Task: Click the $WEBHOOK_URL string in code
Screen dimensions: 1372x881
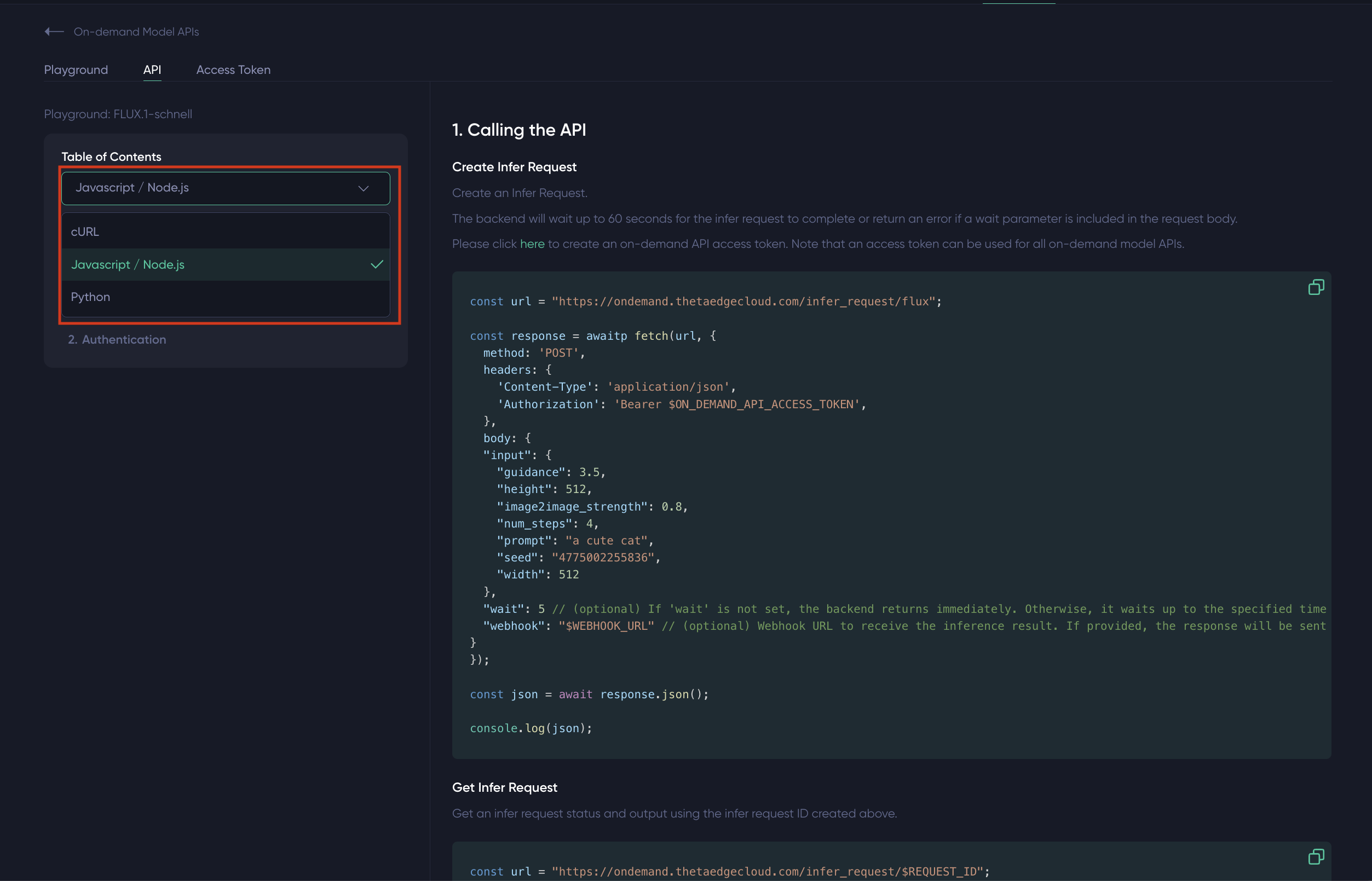Action: pos(606,626)
